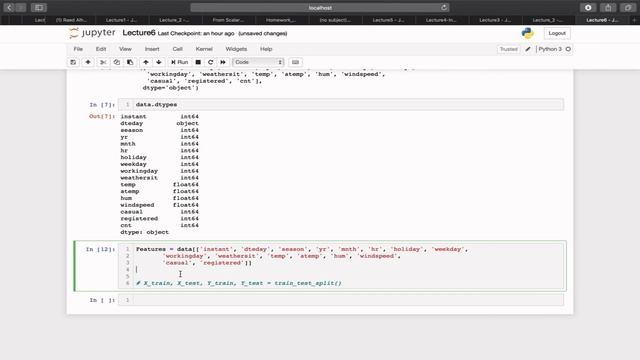Click the Logout button
Image resolution: width=640 pixels, height=360 pixels.
pos(557,33)
